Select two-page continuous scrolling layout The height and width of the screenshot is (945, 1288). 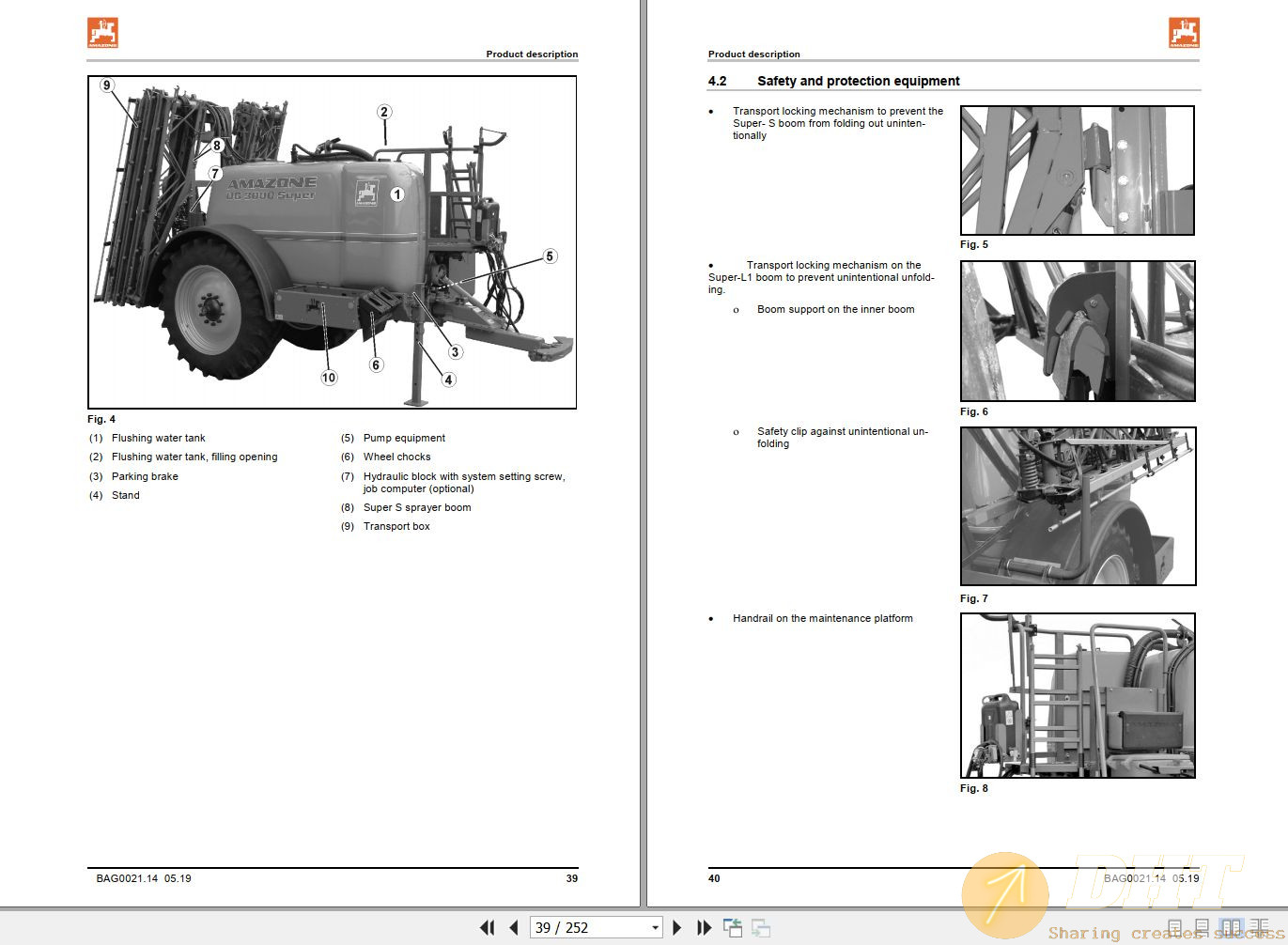pyautogui.click(x=1259, y=927)
